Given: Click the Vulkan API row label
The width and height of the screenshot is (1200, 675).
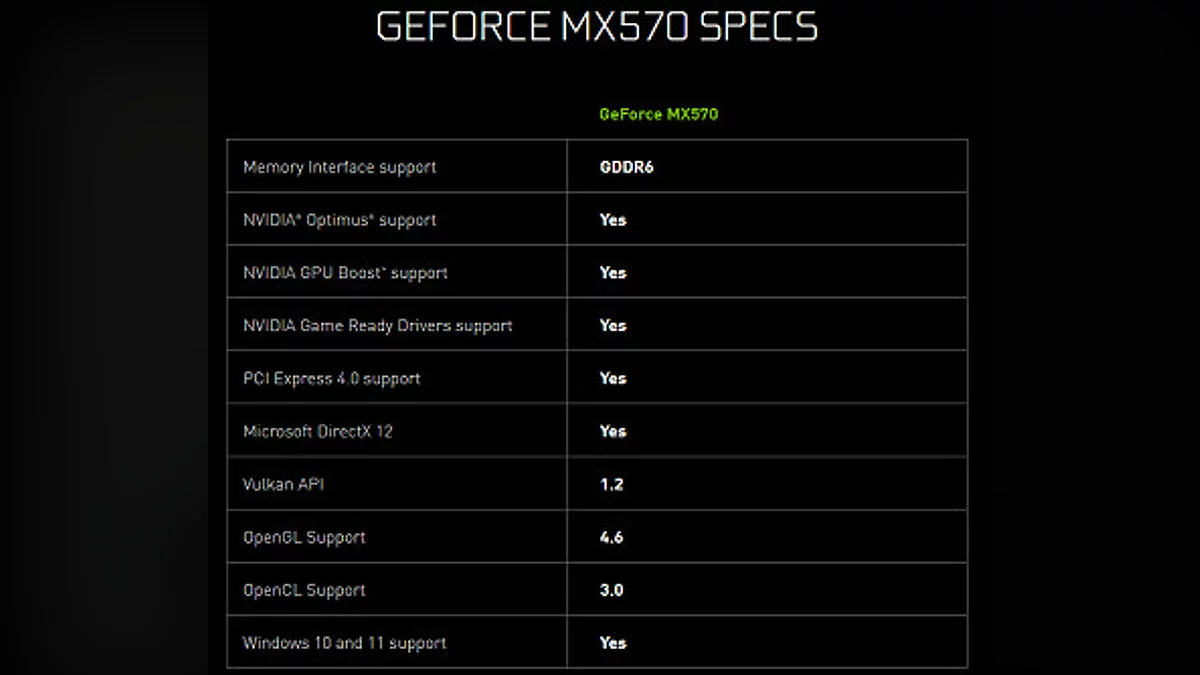Looking at the screenshot, I should [283, 484].
